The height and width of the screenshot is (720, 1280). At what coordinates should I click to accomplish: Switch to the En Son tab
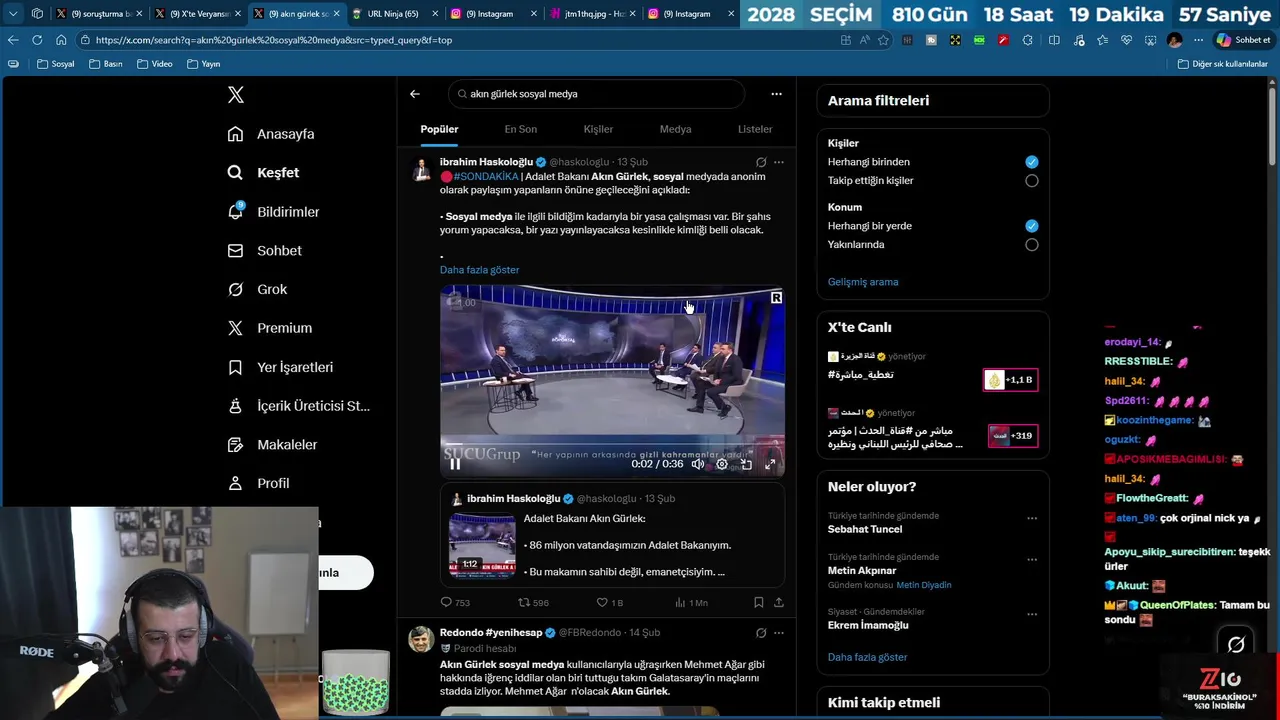(x=520, y=129)
